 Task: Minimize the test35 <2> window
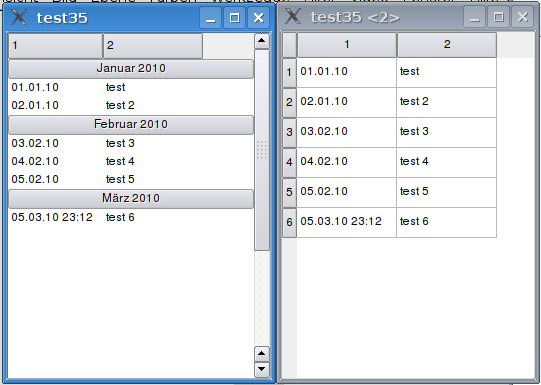474,17
